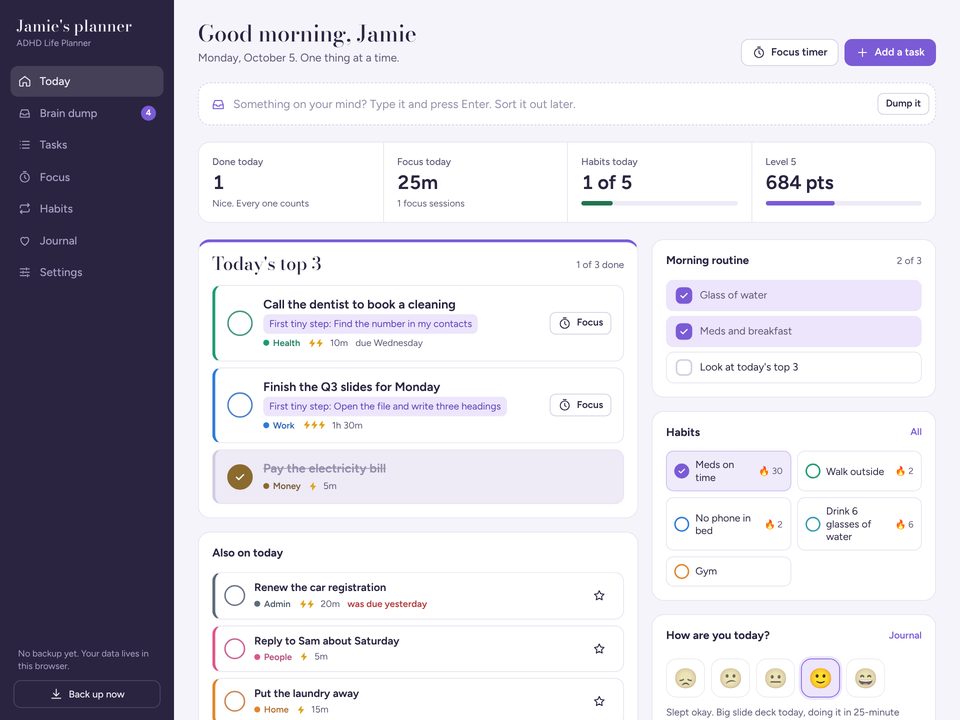Complete the Finish the Q3 slides task
960x720 pixels.
point(240,405)
